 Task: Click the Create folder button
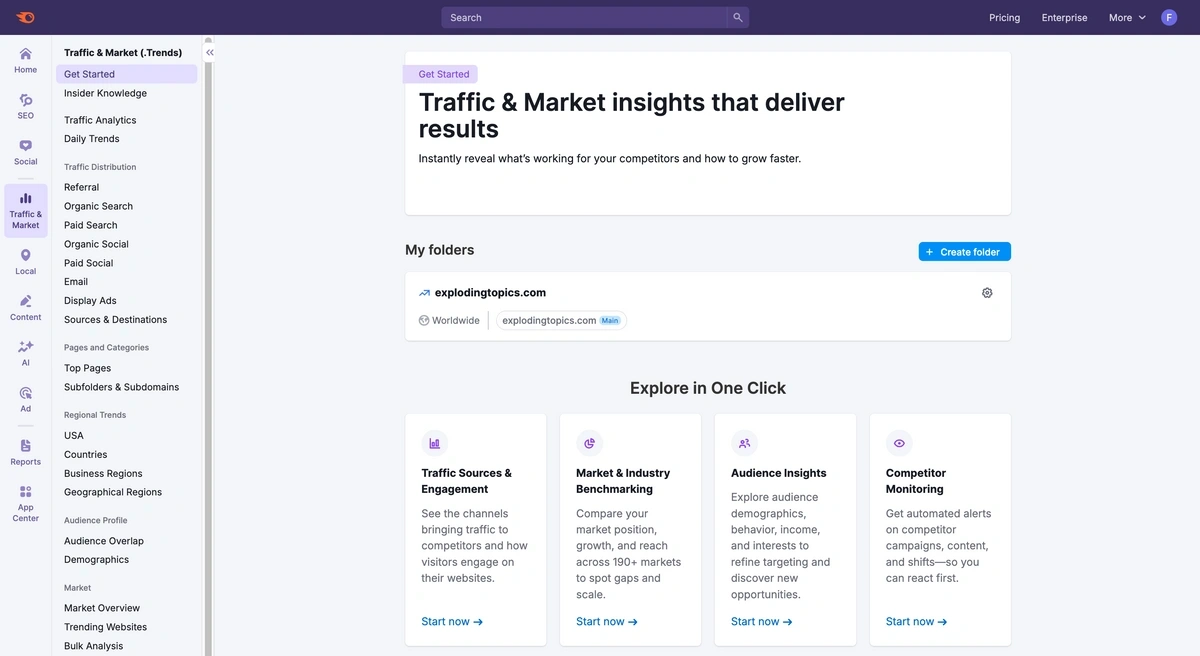(x=964, y=252)
